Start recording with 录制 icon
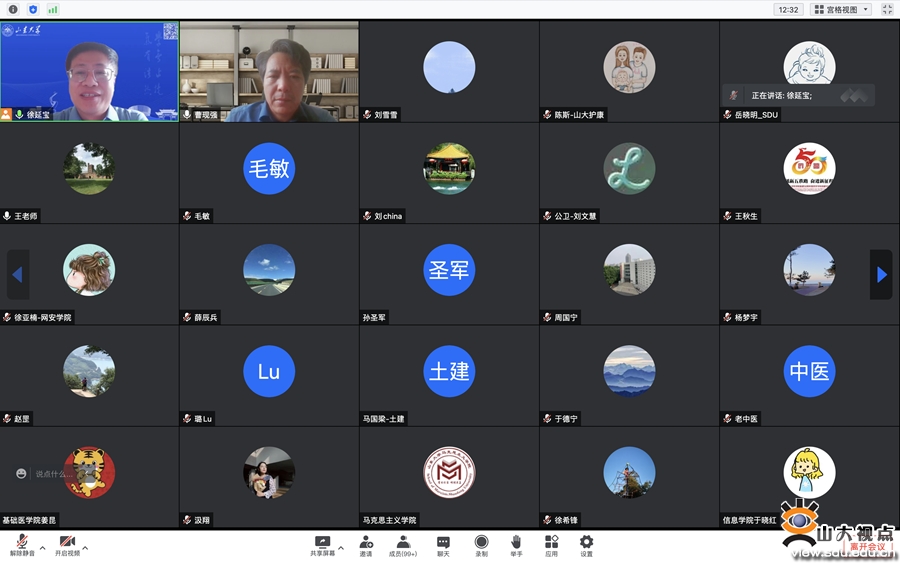 click(x=481, y=543)
